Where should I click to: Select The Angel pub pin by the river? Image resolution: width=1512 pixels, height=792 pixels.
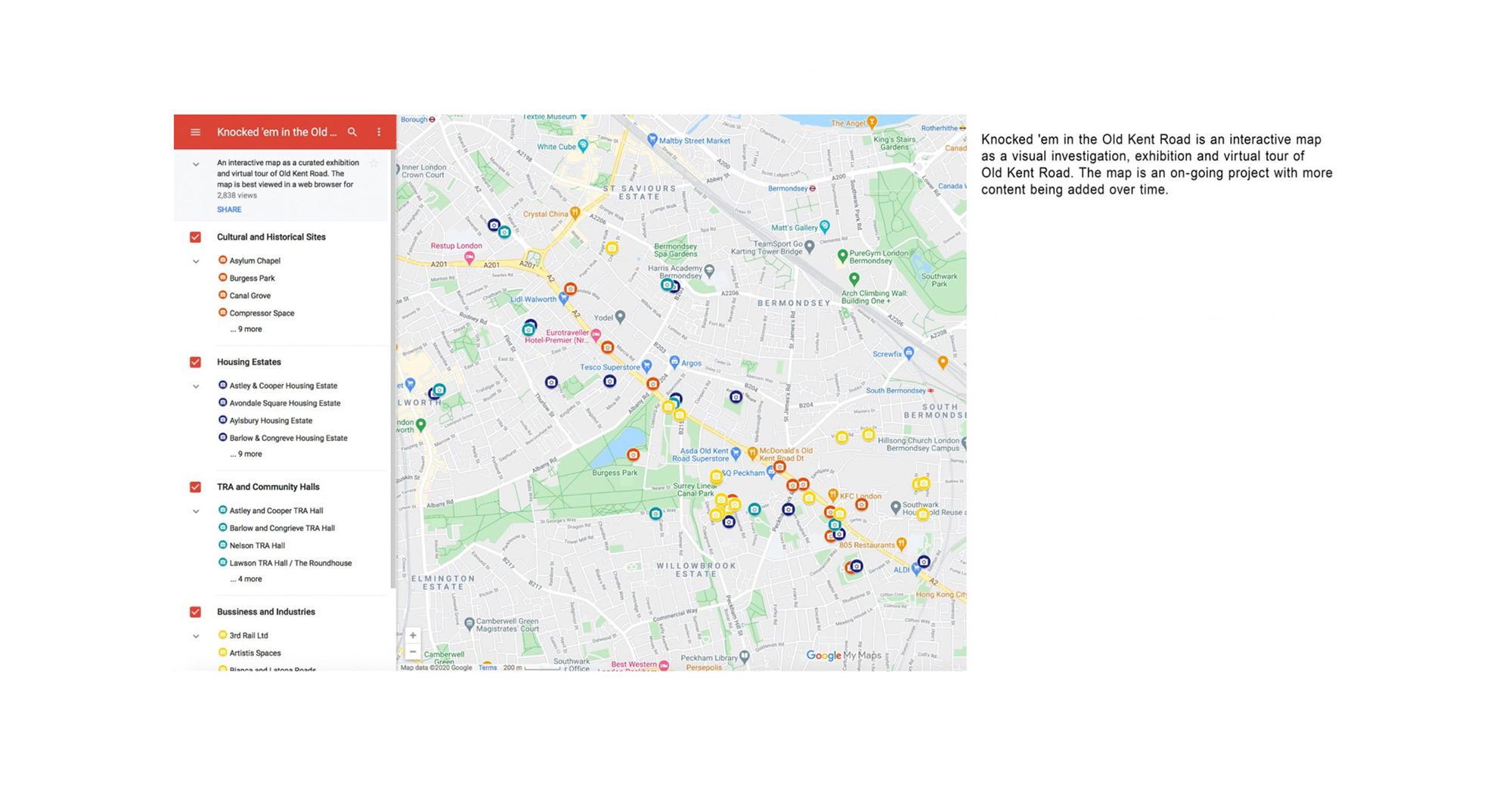(x=872, y=122)
